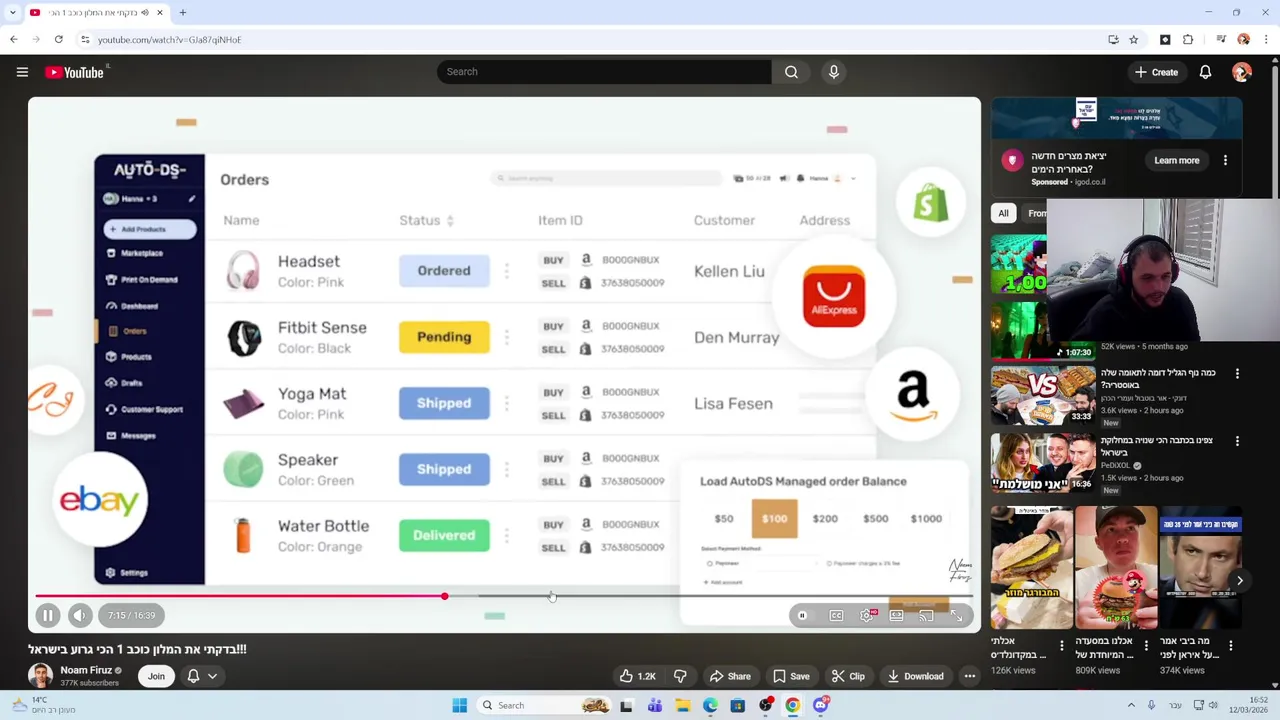The height and width of the screenshot is (720, 1280).
Task: Create a clip with the Clip button
Action: pos(848,676)
